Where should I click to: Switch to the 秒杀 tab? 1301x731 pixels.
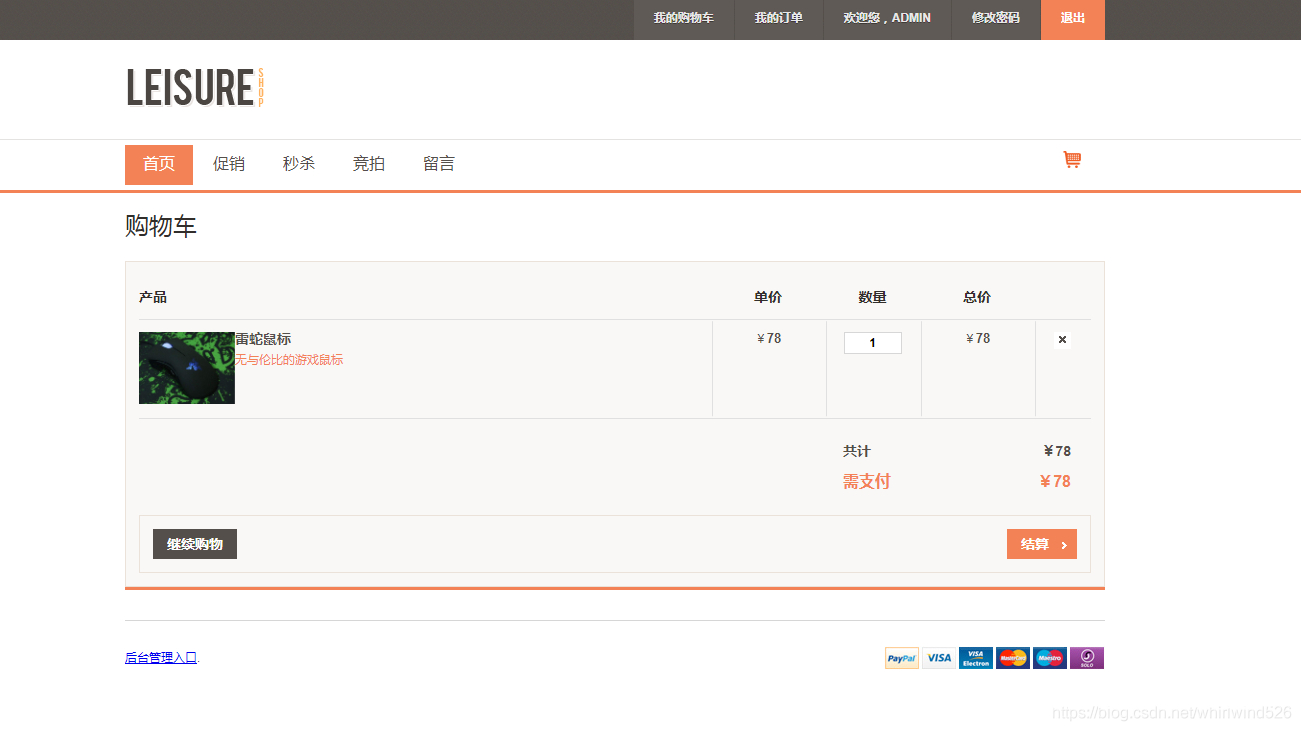tap(299, 164)
